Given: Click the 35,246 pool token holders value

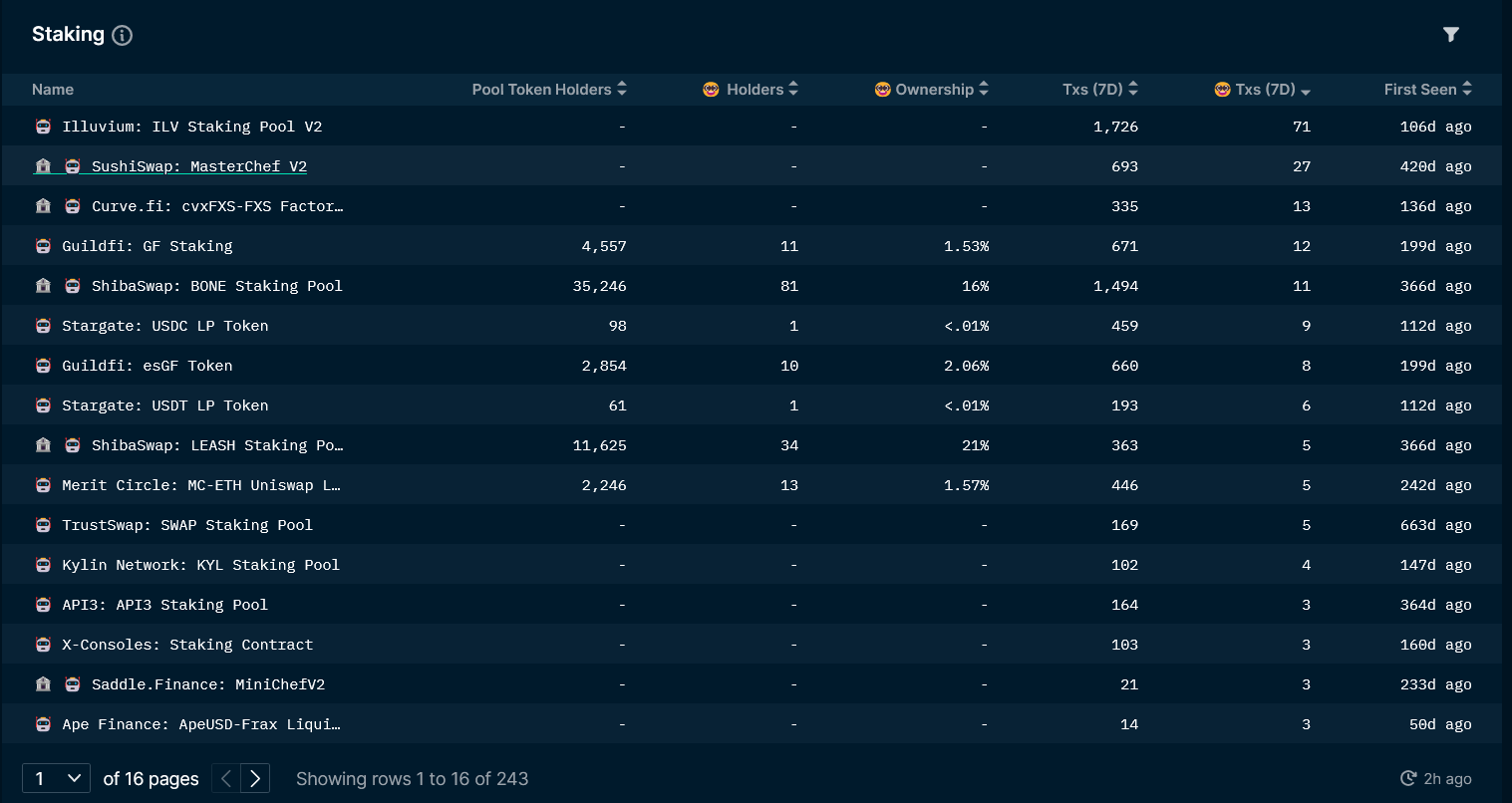Looking at the screenshot, I should (x=600, y=286).
